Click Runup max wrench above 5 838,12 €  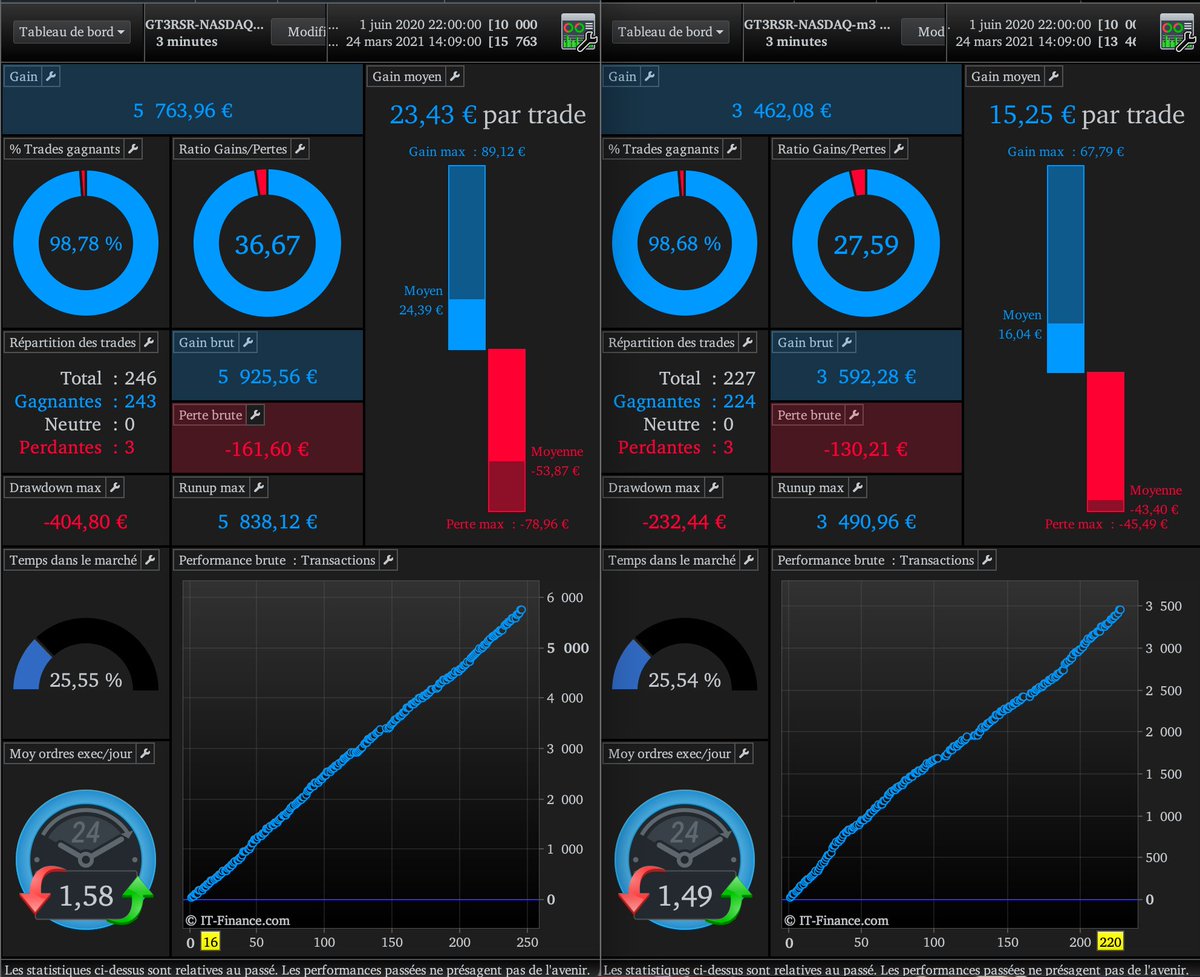[x=258, y=488]
